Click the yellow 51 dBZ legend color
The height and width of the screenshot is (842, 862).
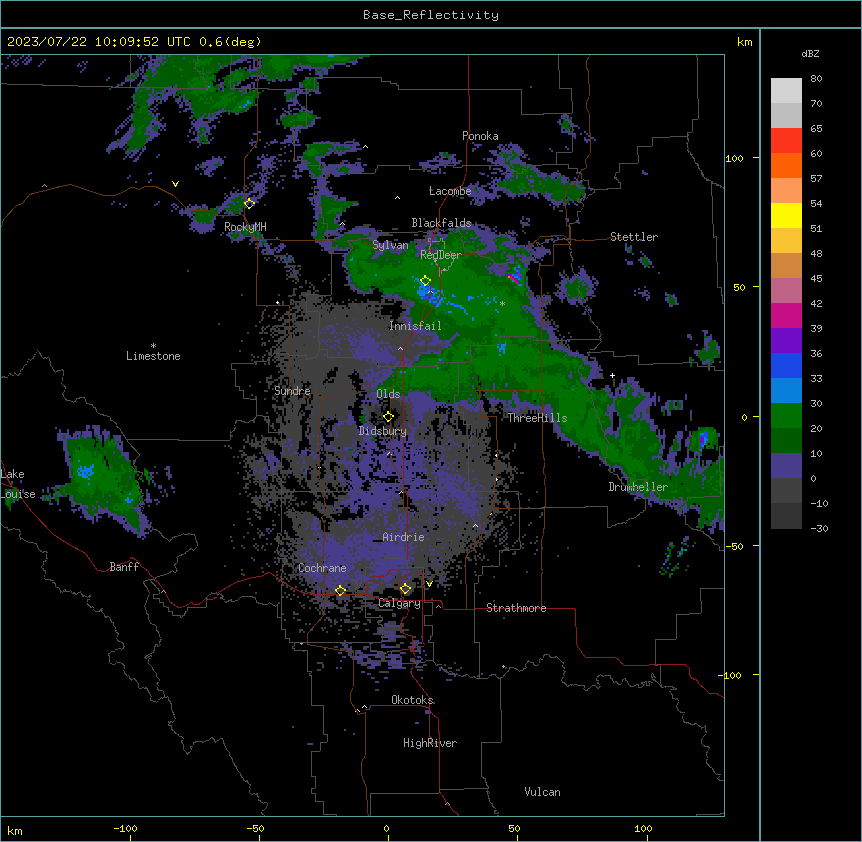[786, 215]
